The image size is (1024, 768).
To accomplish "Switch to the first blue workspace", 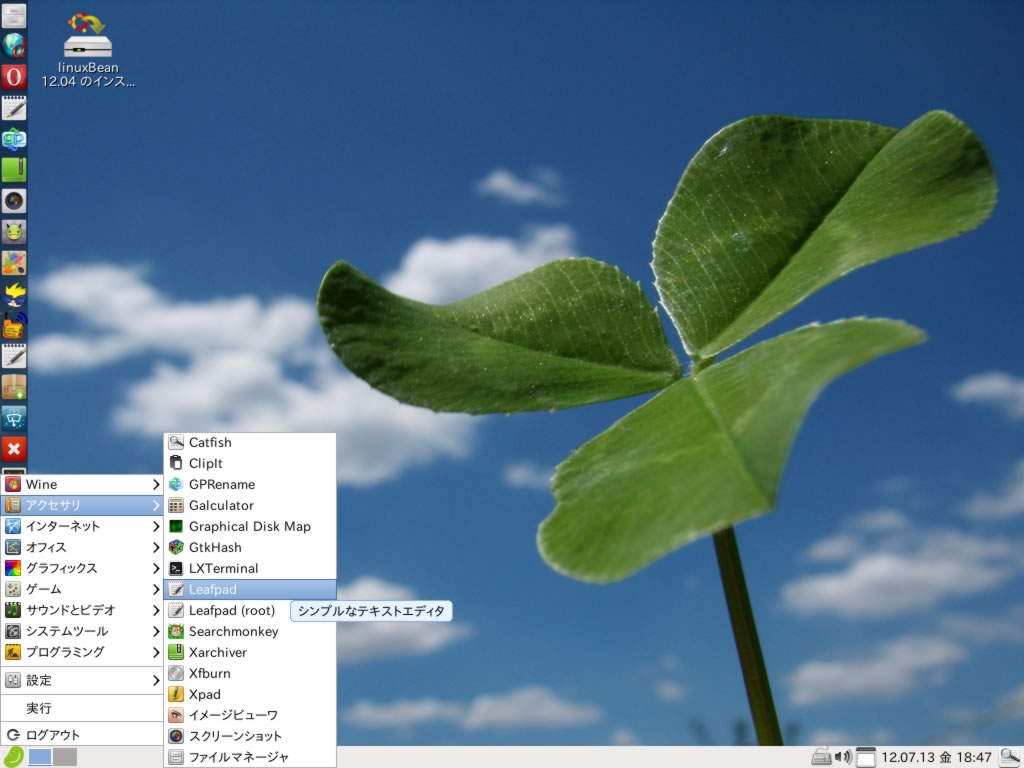I will coord(40,757).
